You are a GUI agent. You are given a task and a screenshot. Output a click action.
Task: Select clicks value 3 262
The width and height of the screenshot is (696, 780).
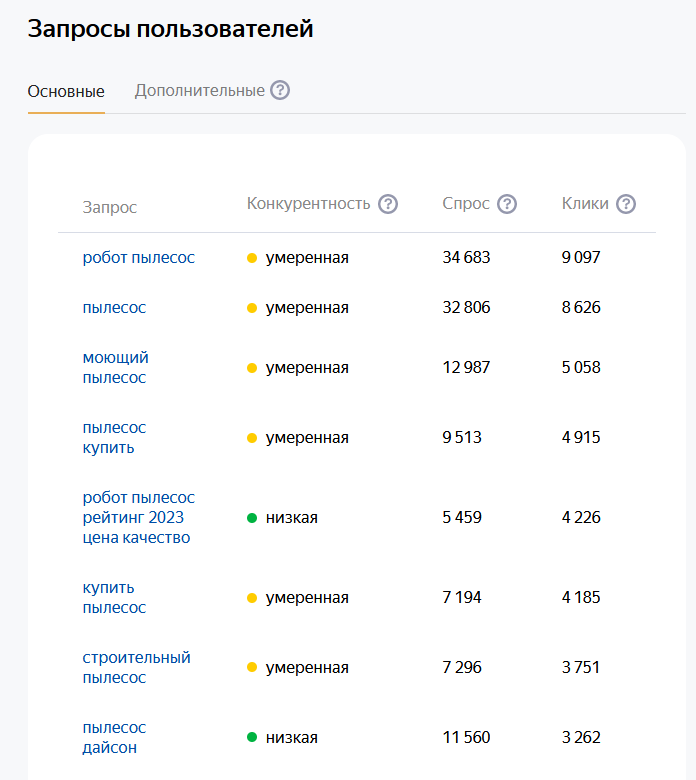tap(581, 737)
